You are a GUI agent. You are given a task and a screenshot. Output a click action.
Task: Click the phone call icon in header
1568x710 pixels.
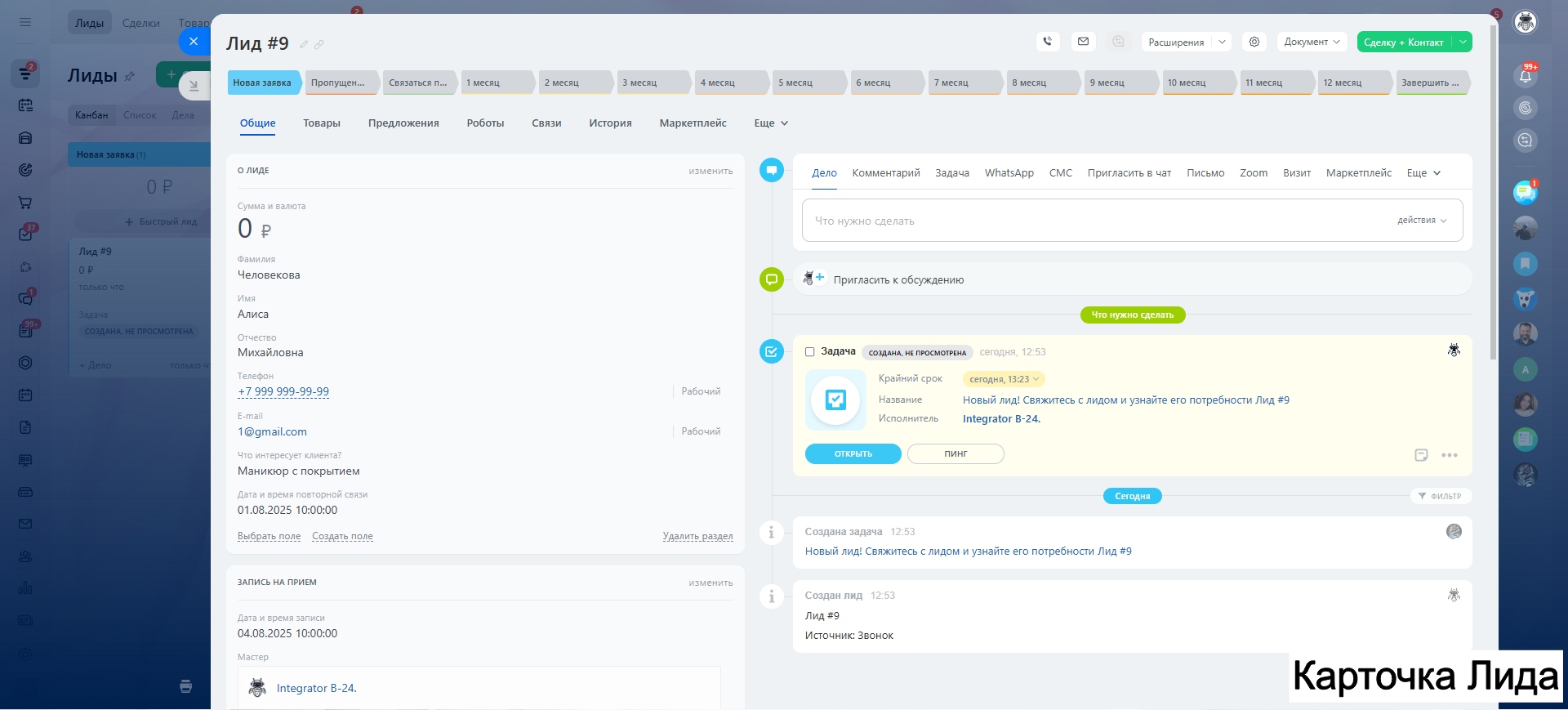(1047, 42)
